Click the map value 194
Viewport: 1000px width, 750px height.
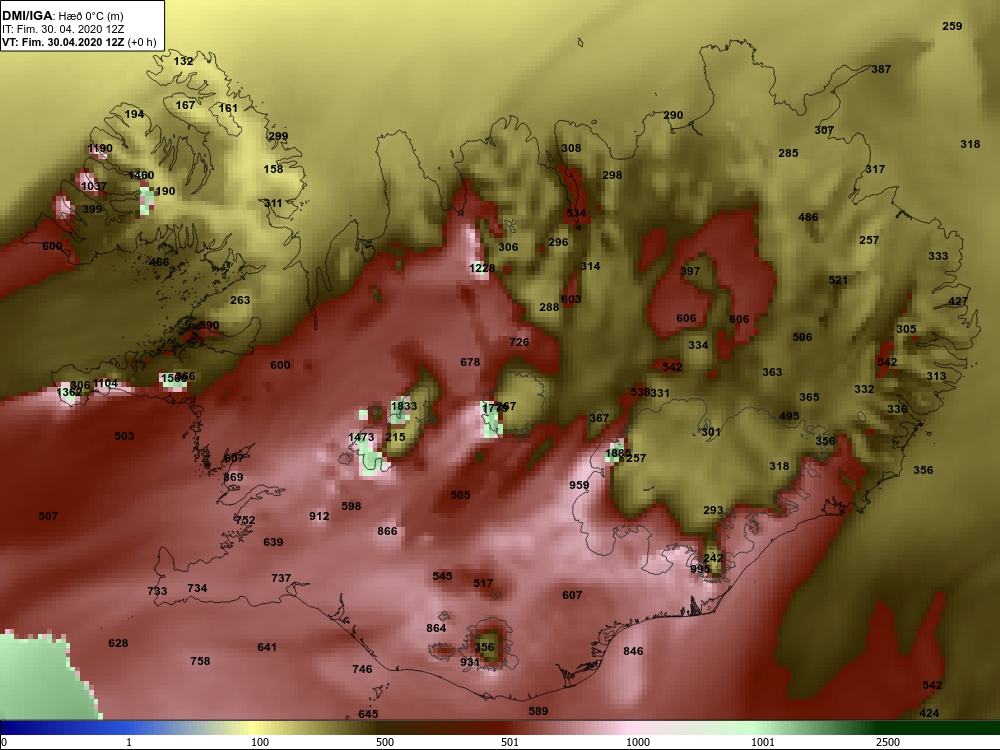click(134, 115)
